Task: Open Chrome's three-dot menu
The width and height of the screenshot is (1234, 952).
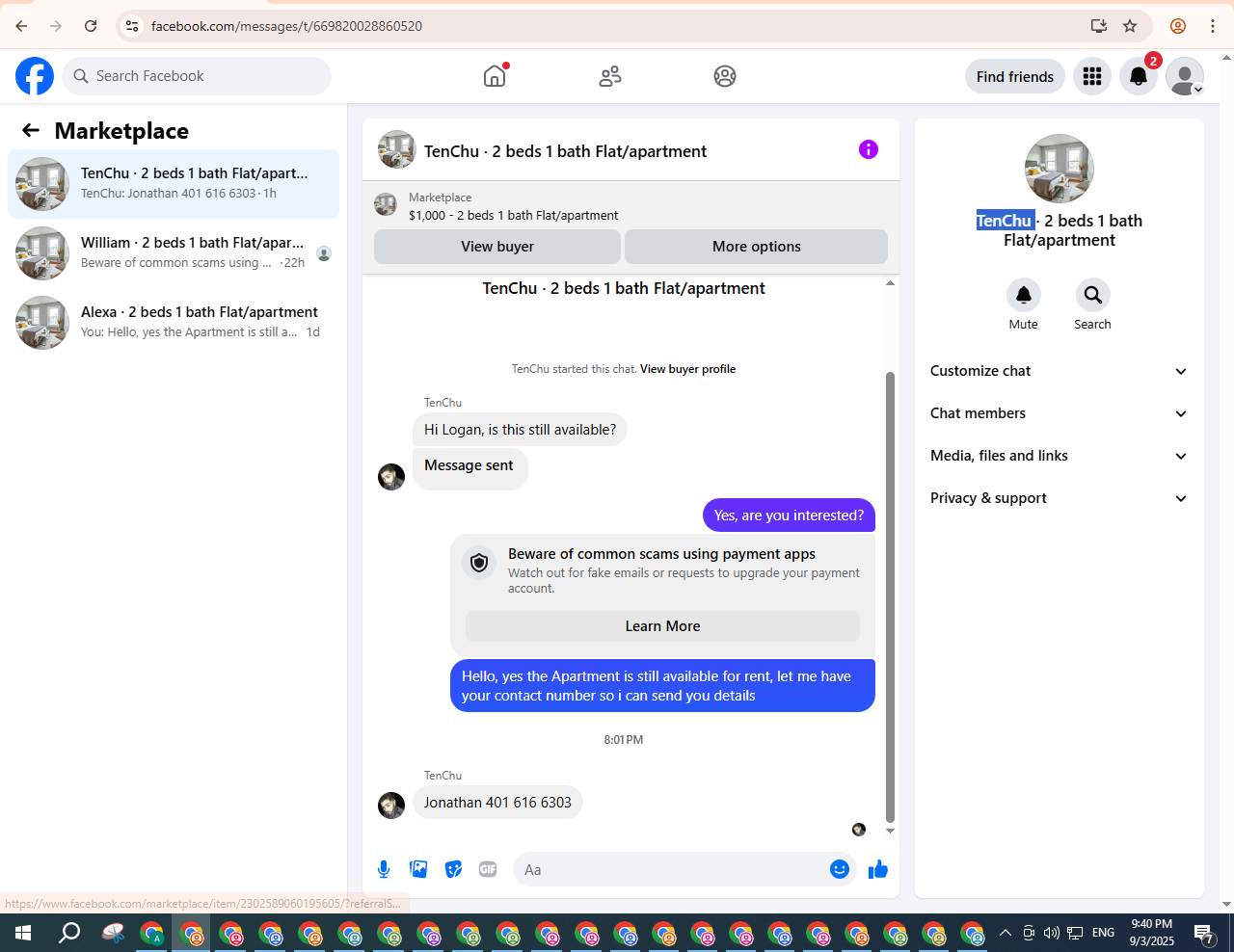Action: (1213, 26)
